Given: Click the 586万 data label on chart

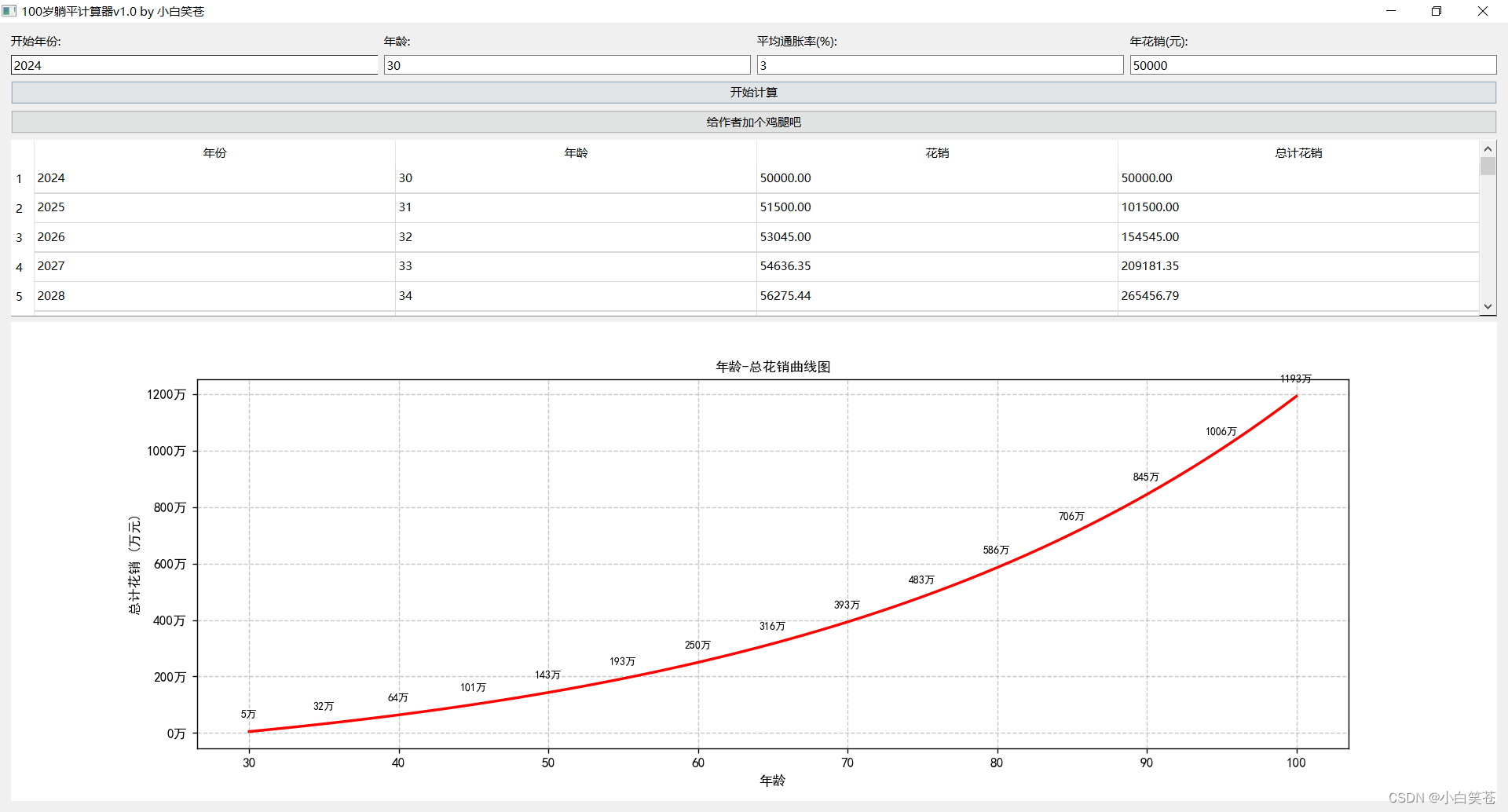Looking at the screenshot, I should coord(996,550).
